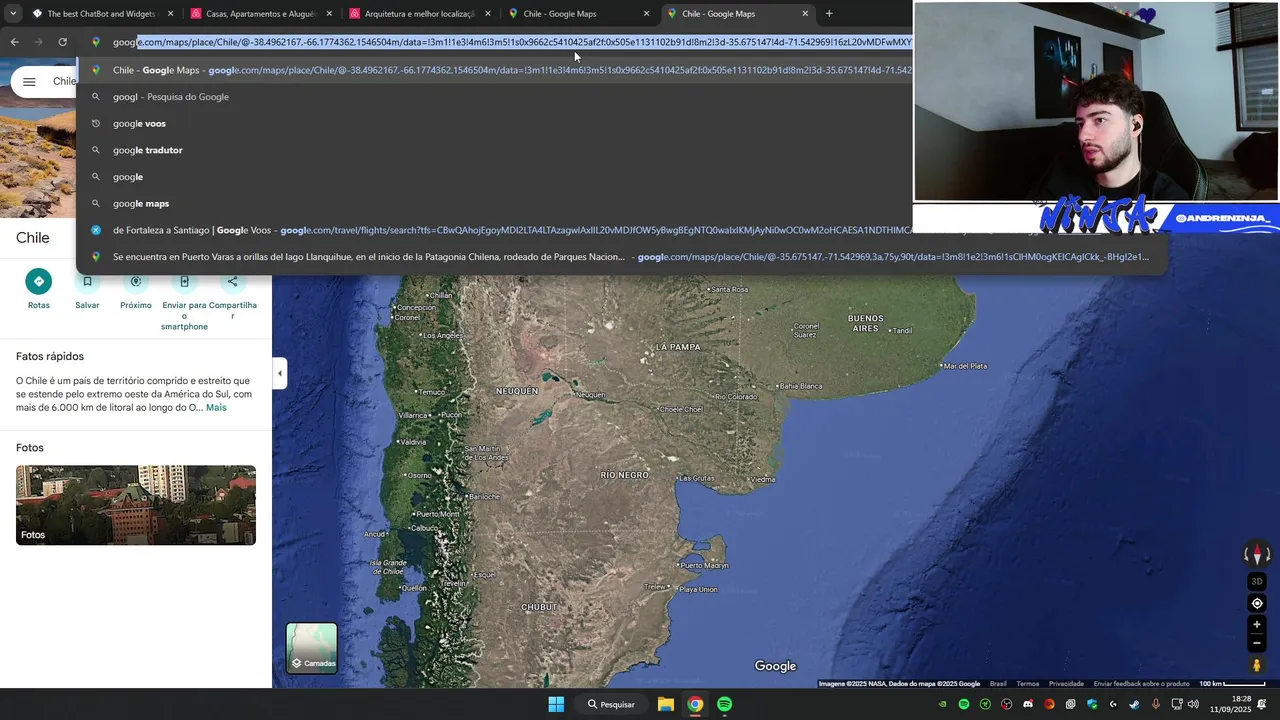
Task: Click the Mais link in Fatos rápidos
Action: point(216,407)
